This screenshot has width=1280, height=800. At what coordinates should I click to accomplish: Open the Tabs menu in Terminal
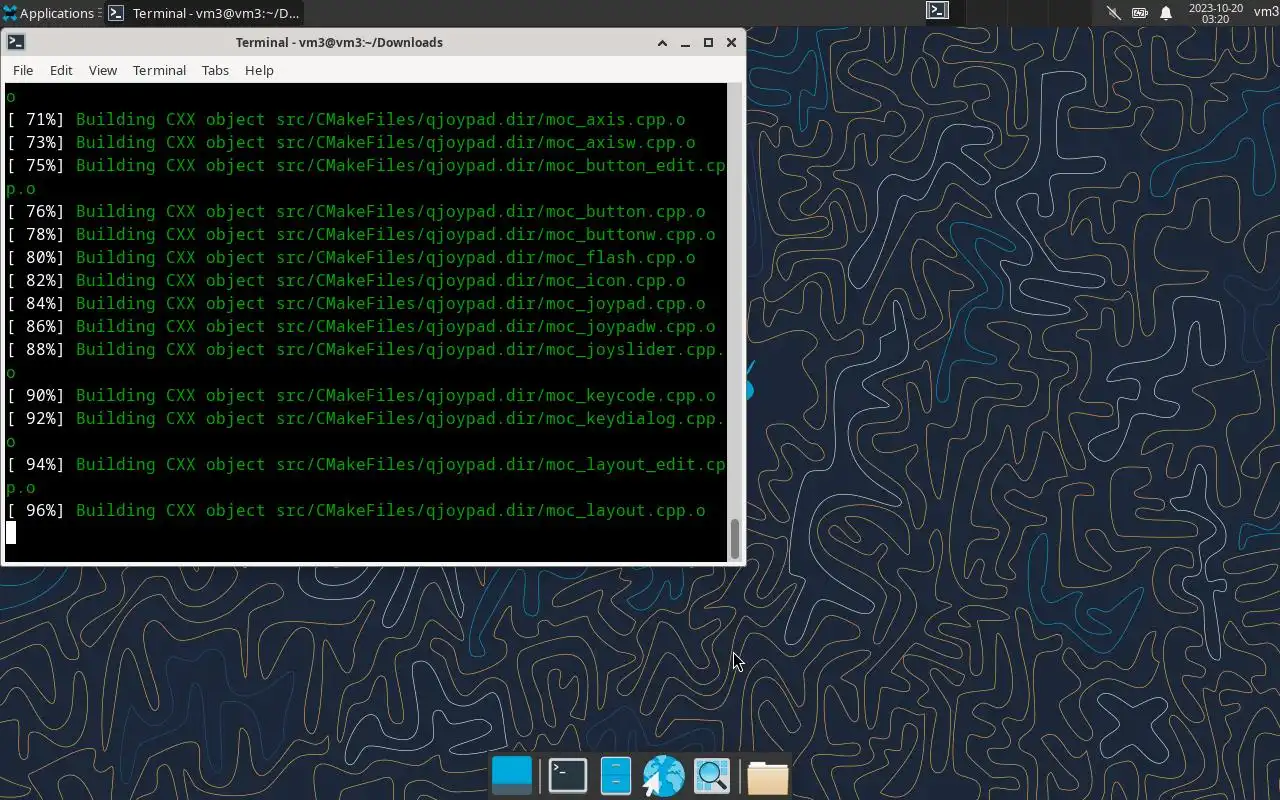coord(215,70)
